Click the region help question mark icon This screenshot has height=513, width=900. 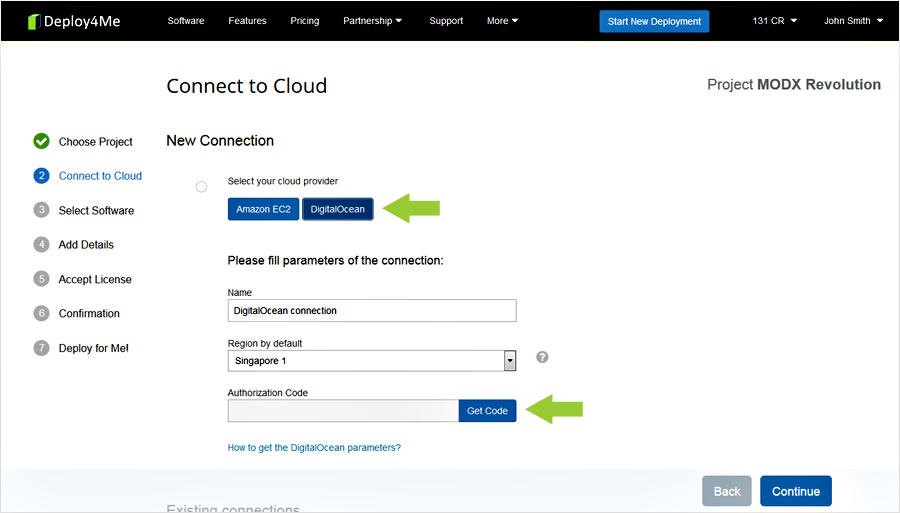click(542, 357)
